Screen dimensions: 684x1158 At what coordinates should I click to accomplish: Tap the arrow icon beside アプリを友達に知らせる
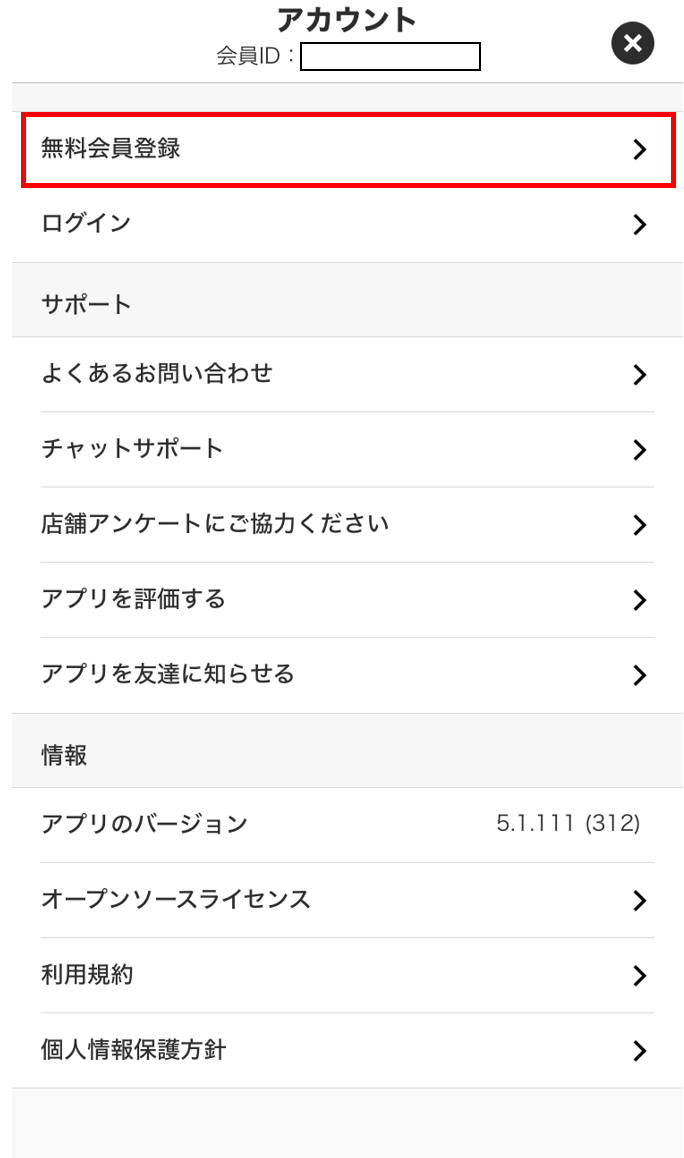tap(640, 675)
